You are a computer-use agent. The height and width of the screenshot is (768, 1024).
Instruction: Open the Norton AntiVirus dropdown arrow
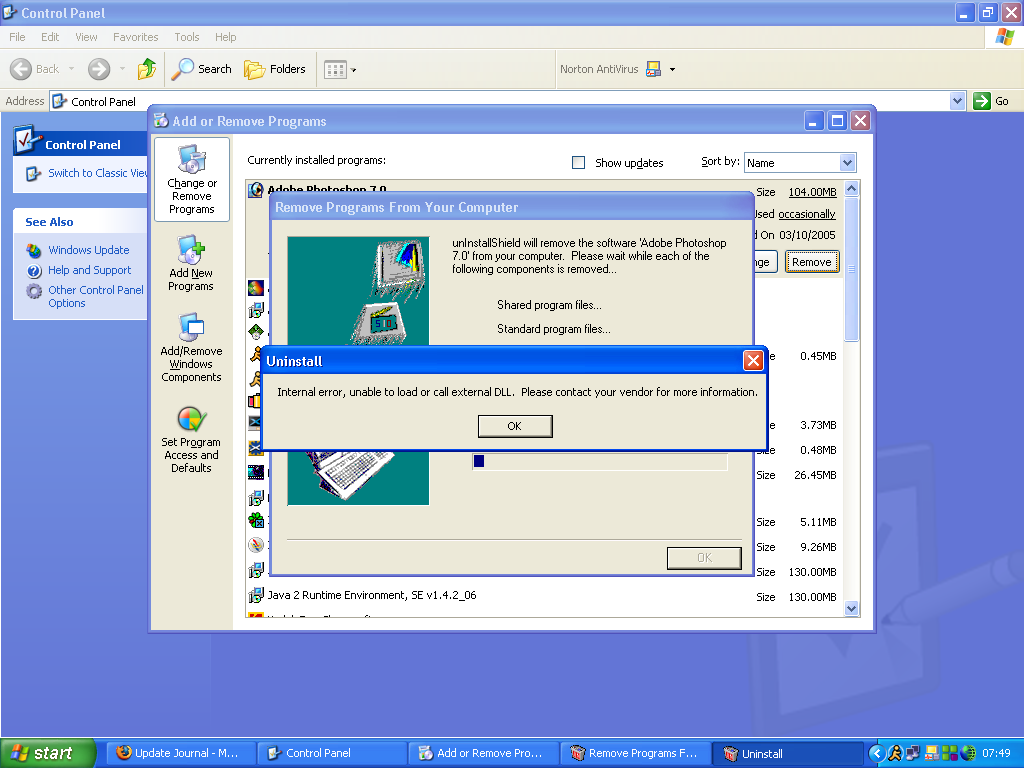coord(672,69)
